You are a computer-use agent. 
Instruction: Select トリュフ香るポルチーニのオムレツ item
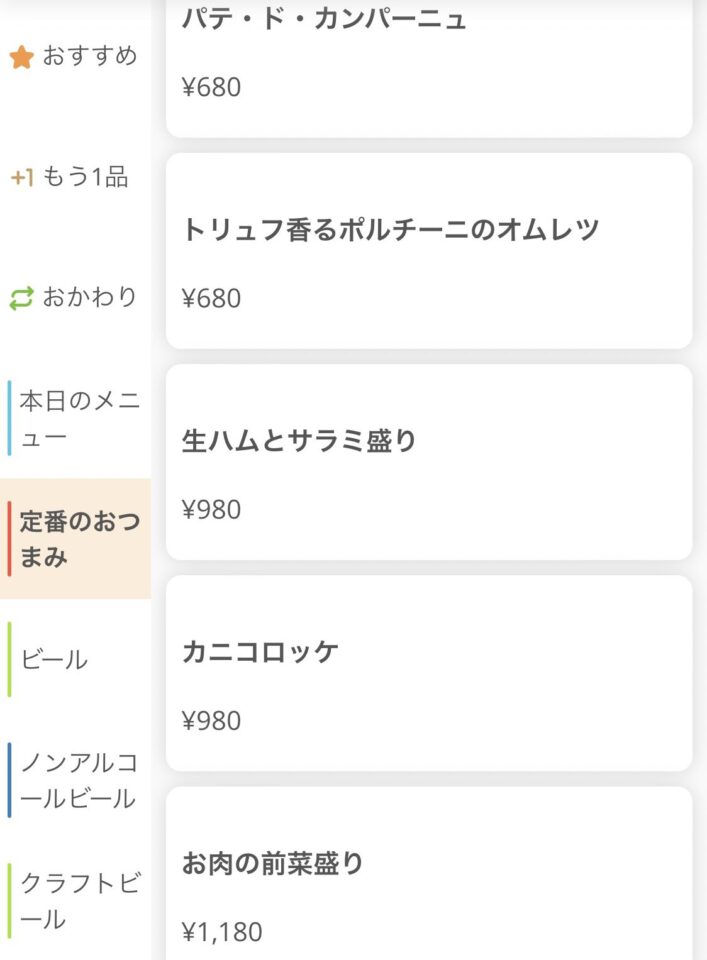pos(429,251)
